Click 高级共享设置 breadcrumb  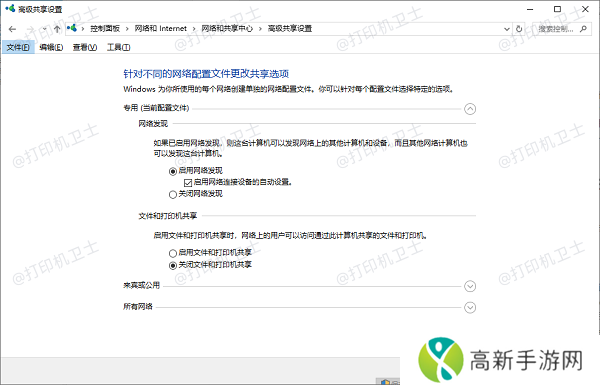pyautogui.click(x=290, y=29)
